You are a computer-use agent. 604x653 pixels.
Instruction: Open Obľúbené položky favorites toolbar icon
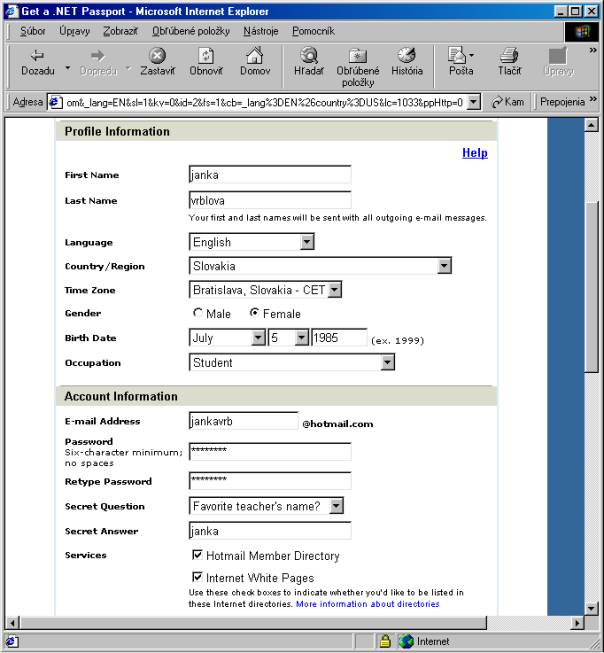point(357,57)
